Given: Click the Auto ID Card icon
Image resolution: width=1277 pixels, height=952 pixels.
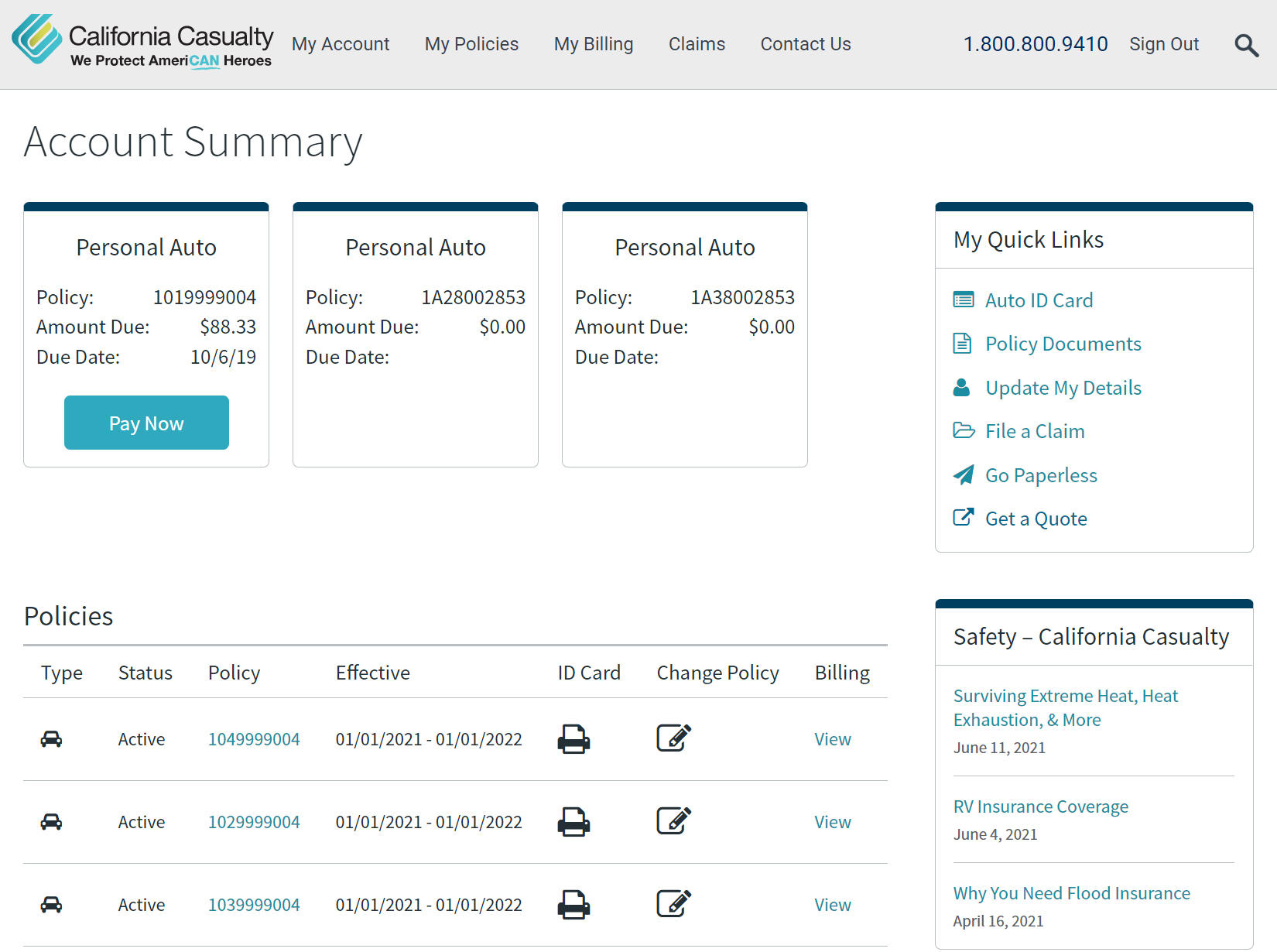Looking at the screenshot, I should pos(964,300).
